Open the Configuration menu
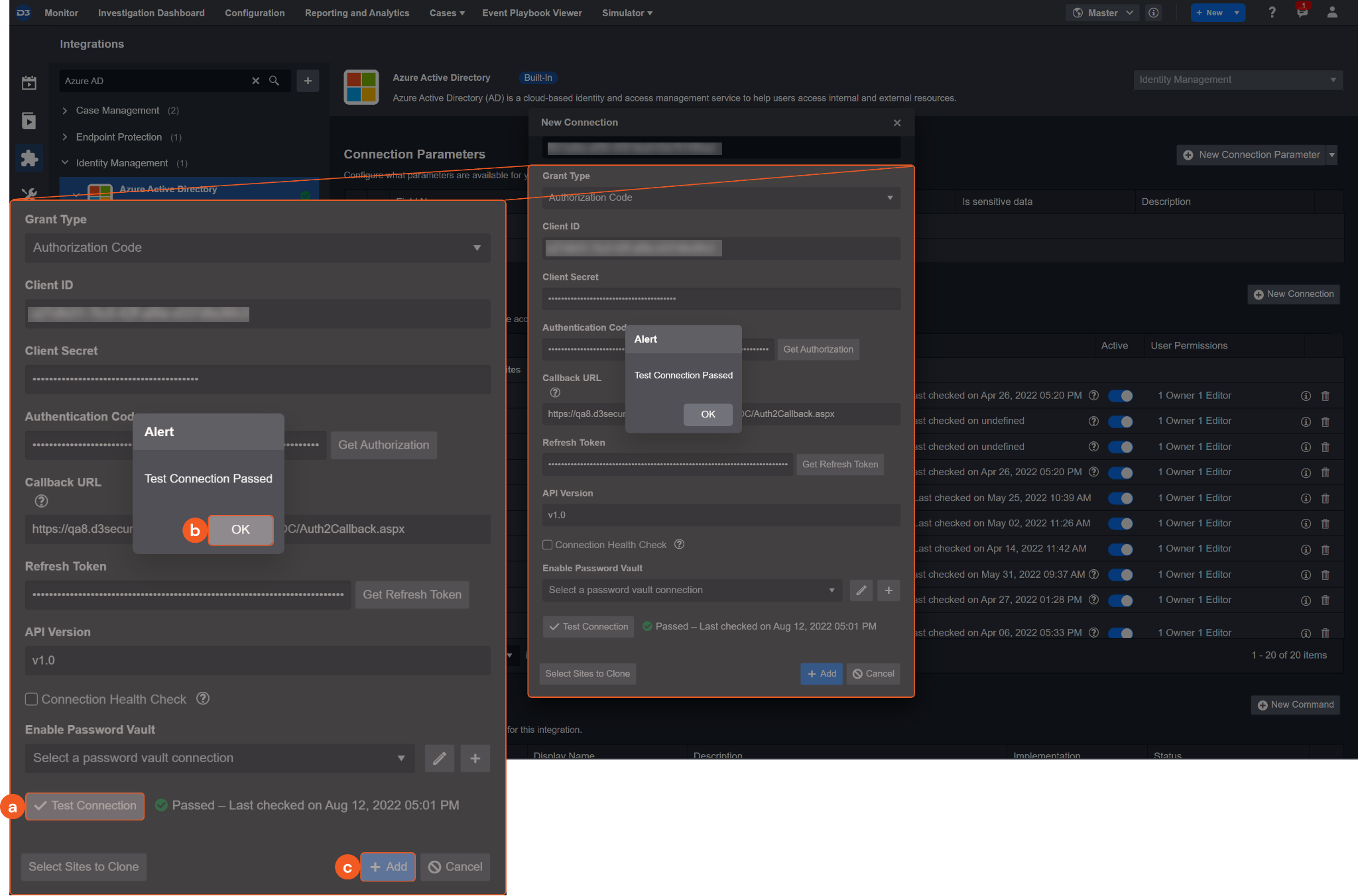The image size is (1358, 896). tap(255, 13)
